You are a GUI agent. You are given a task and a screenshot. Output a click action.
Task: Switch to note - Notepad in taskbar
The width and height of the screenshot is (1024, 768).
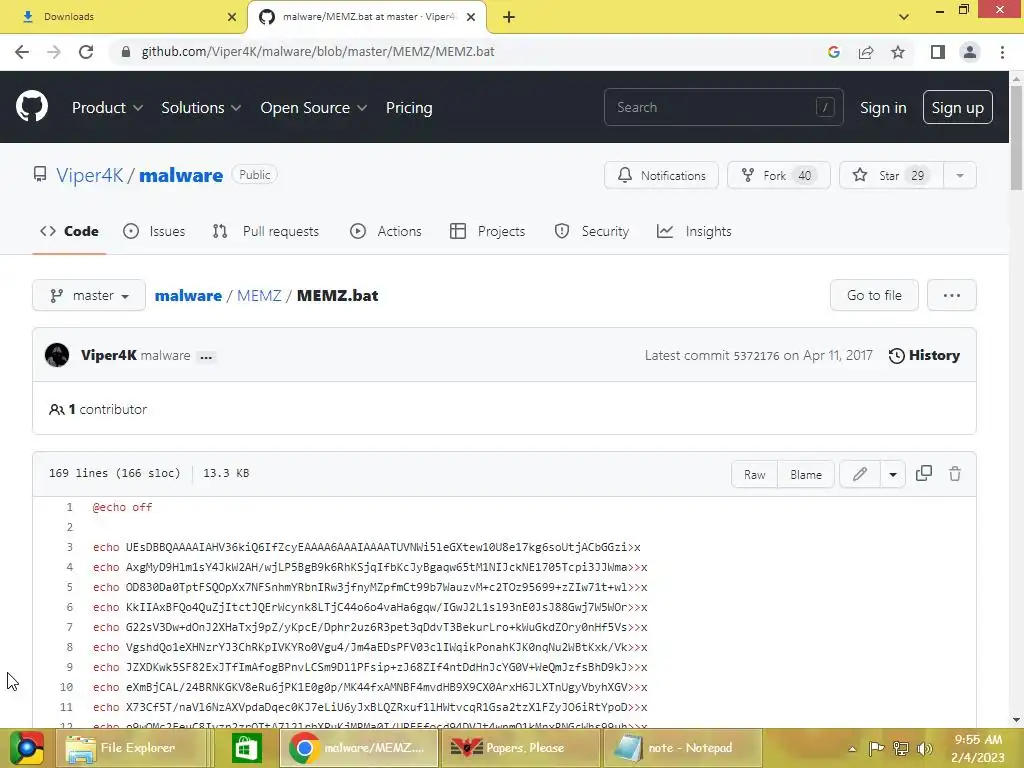(x=683, y=748)
